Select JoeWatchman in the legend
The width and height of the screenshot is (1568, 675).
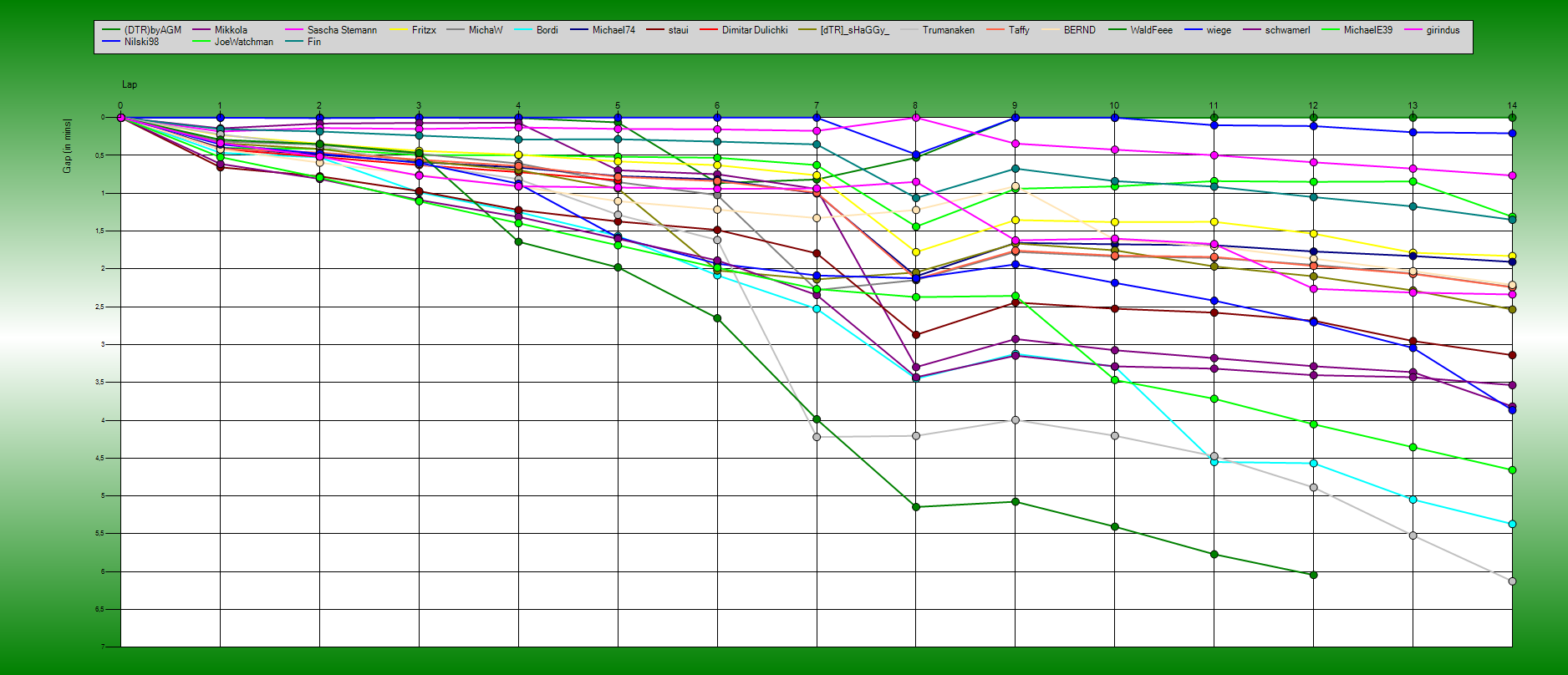[x=243, y=42]
